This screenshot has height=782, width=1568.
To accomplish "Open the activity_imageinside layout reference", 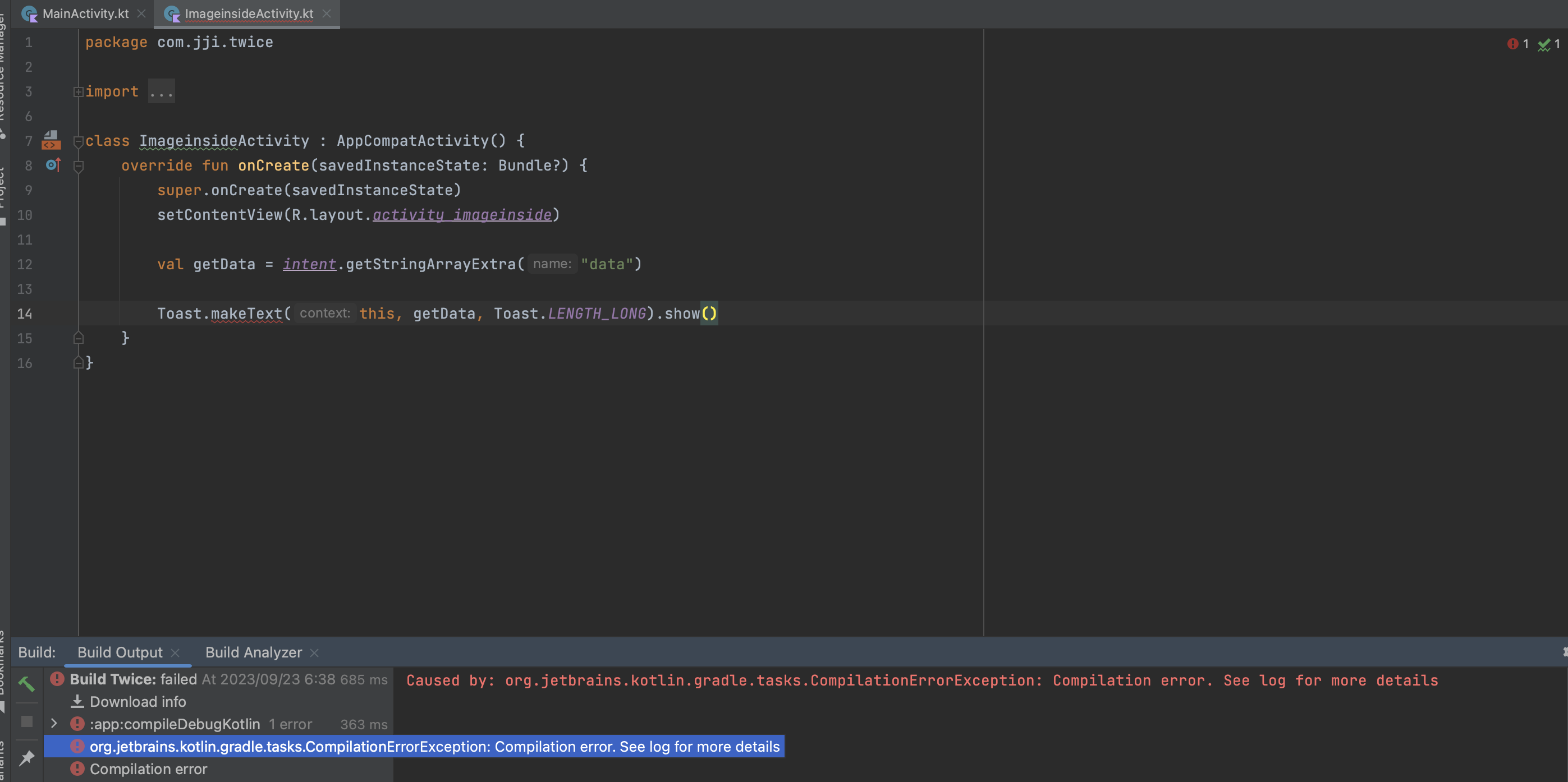I will tap(462, 215).
